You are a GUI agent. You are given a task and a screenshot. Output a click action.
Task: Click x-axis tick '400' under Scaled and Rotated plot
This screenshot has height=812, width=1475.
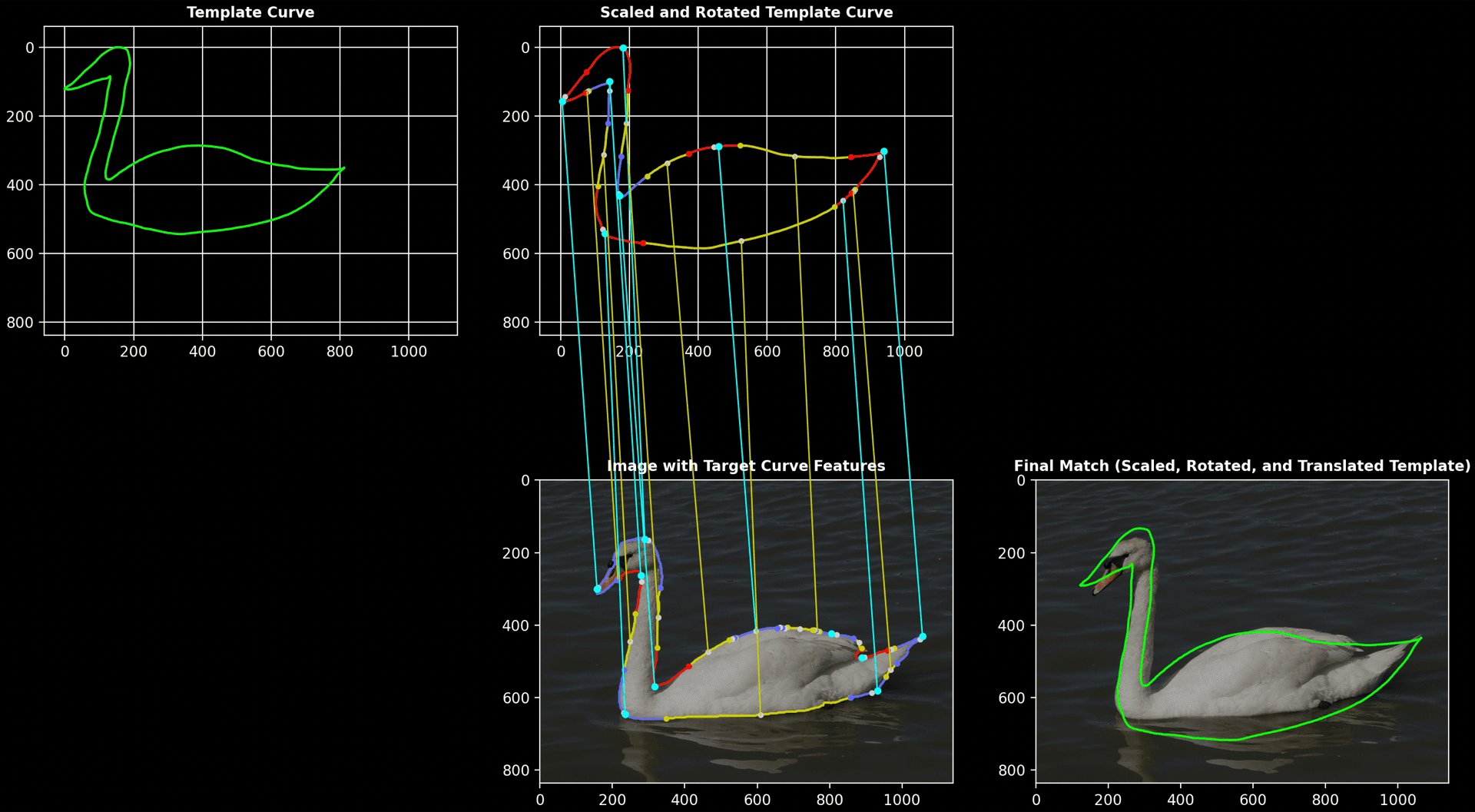coord(698,352)
